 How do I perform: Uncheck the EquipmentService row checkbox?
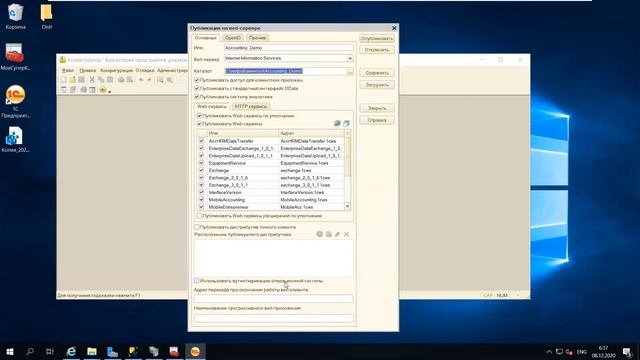[x=202, y=163]
